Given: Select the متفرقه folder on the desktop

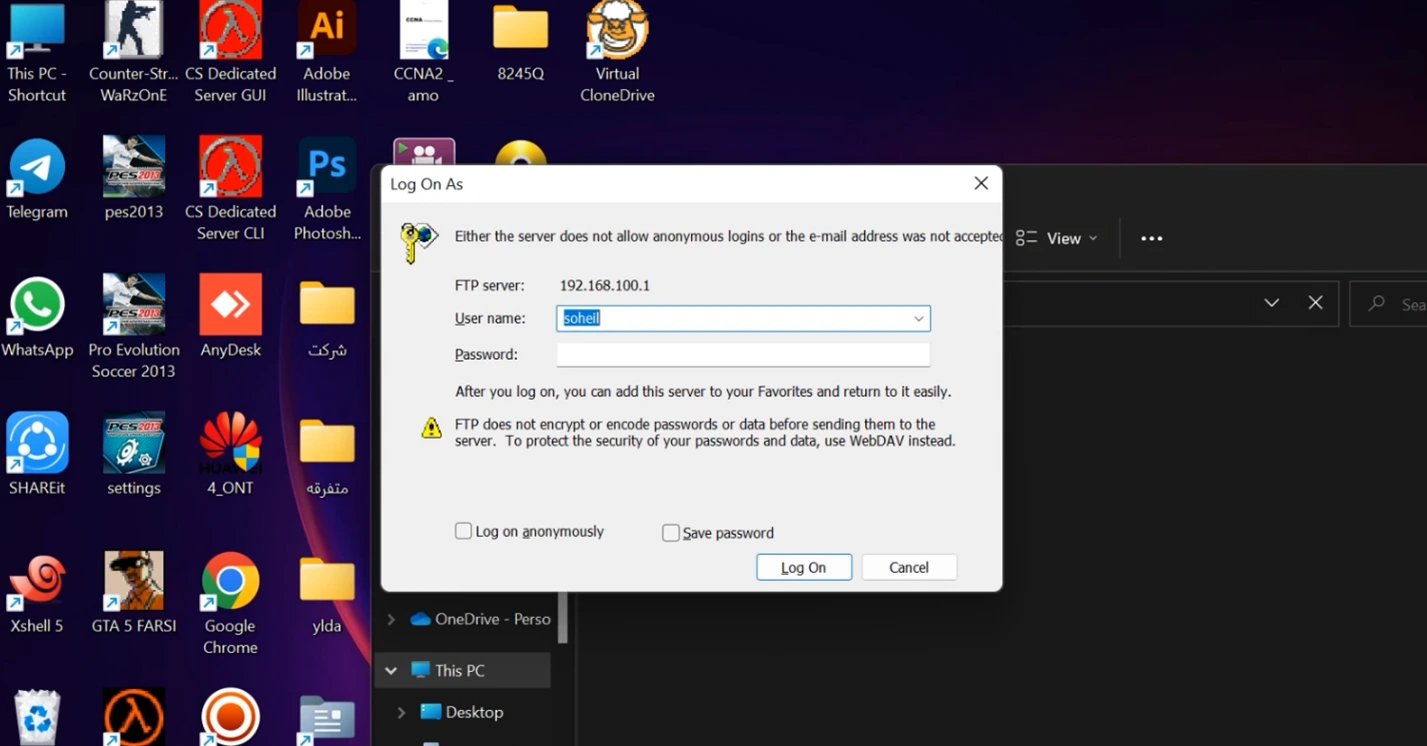Looking at the screenshot, I should (327, 456).
